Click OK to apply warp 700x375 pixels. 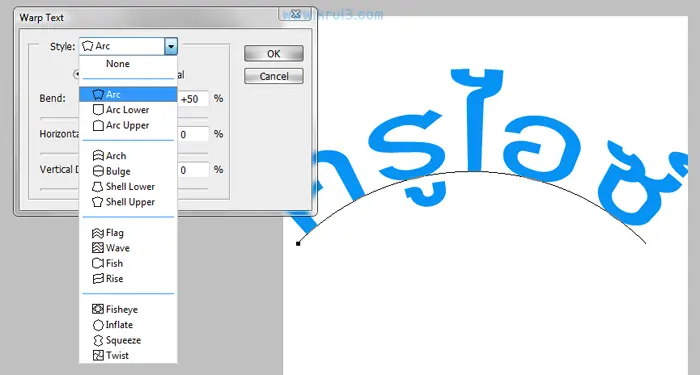click(x=274, y=54)
